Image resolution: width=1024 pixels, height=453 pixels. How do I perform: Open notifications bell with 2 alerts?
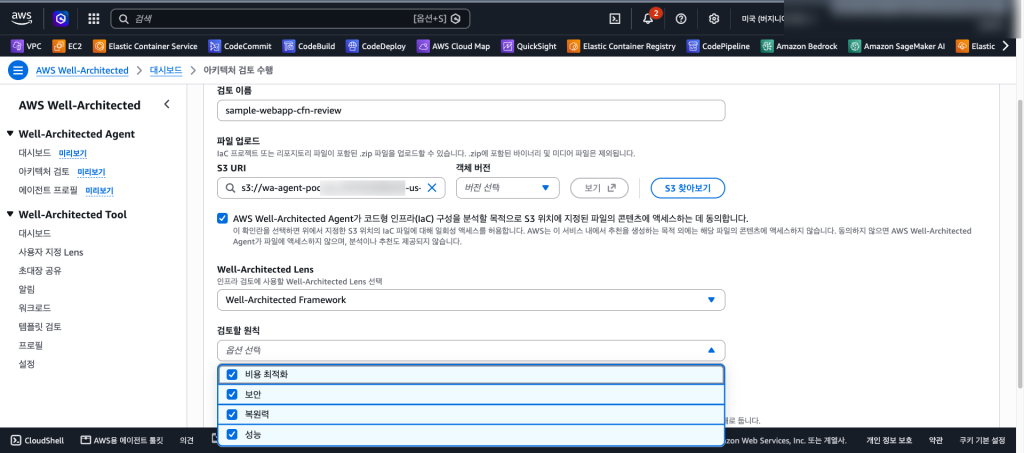point(648,18)
